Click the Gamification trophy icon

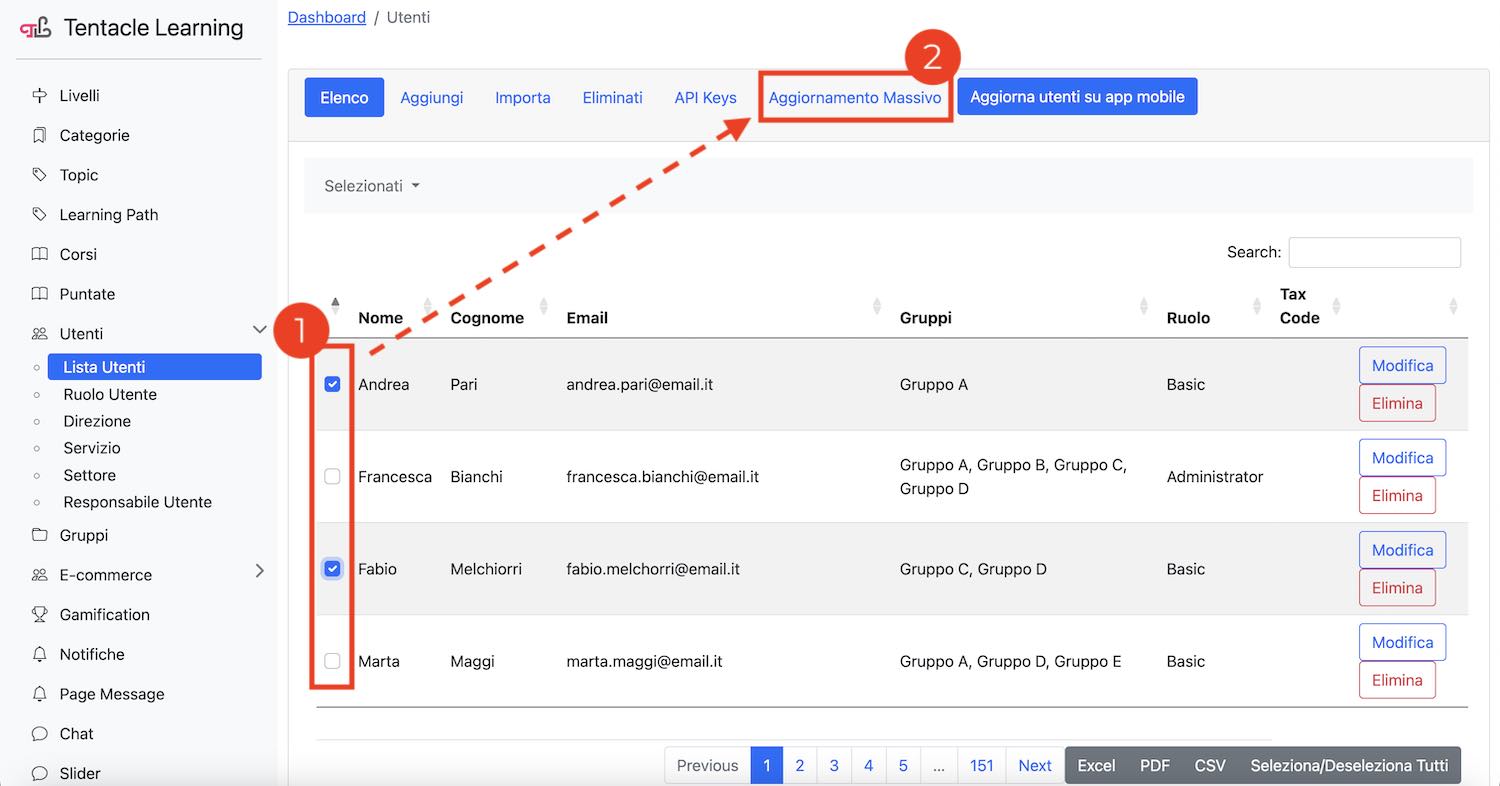click(x=39, y=615)
